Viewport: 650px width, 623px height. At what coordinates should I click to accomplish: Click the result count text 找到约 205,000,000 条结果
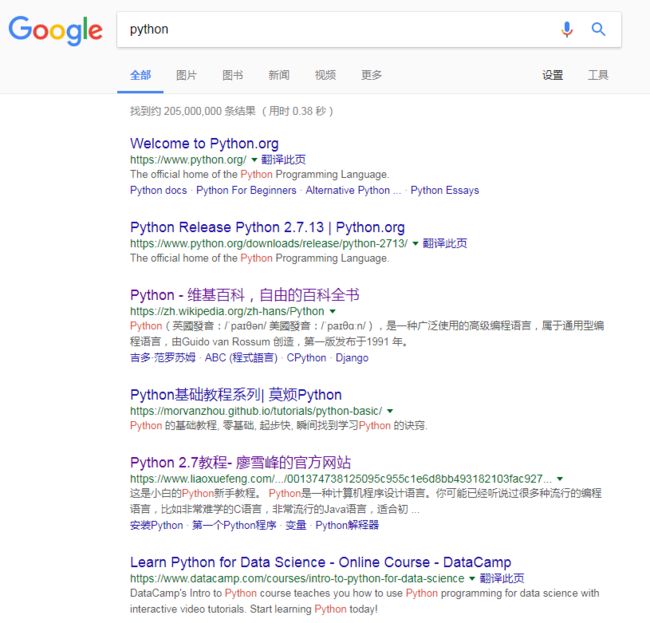point(193,111)
